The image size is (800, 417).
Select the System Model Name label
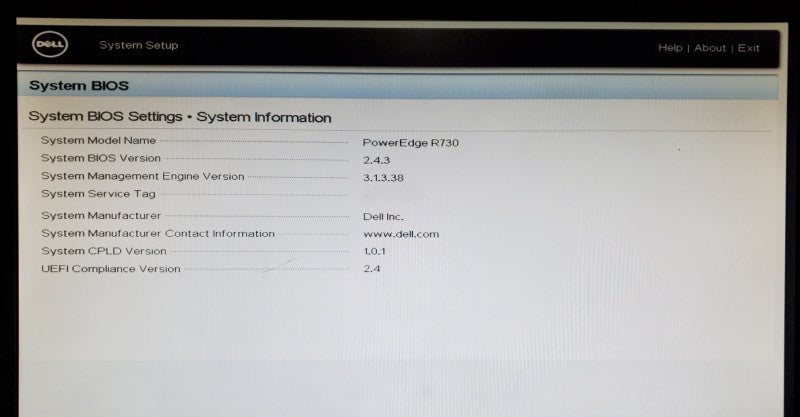tap(98, 140)
